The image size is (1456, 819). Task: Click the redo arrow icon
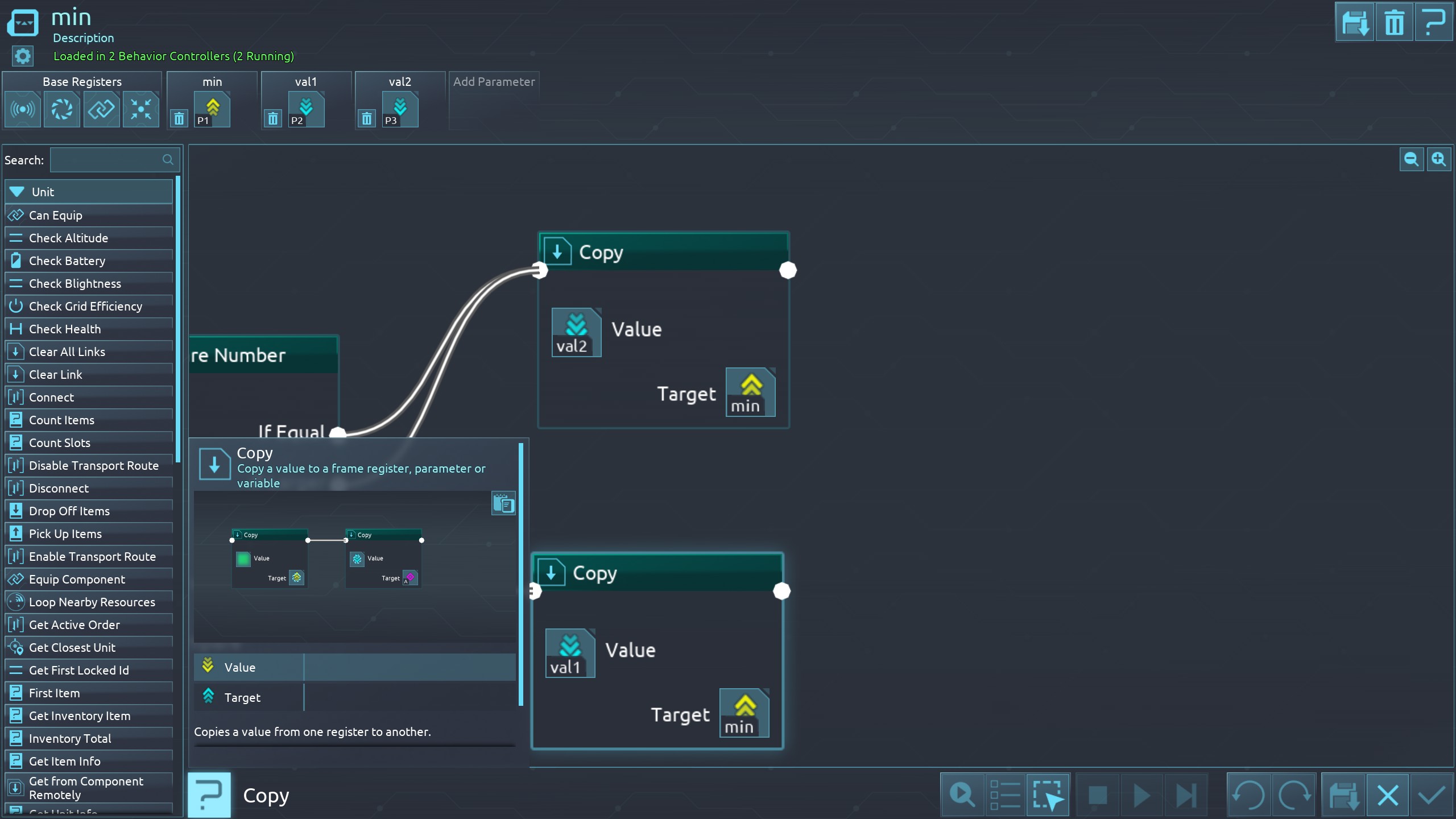tap(1294, 795)
